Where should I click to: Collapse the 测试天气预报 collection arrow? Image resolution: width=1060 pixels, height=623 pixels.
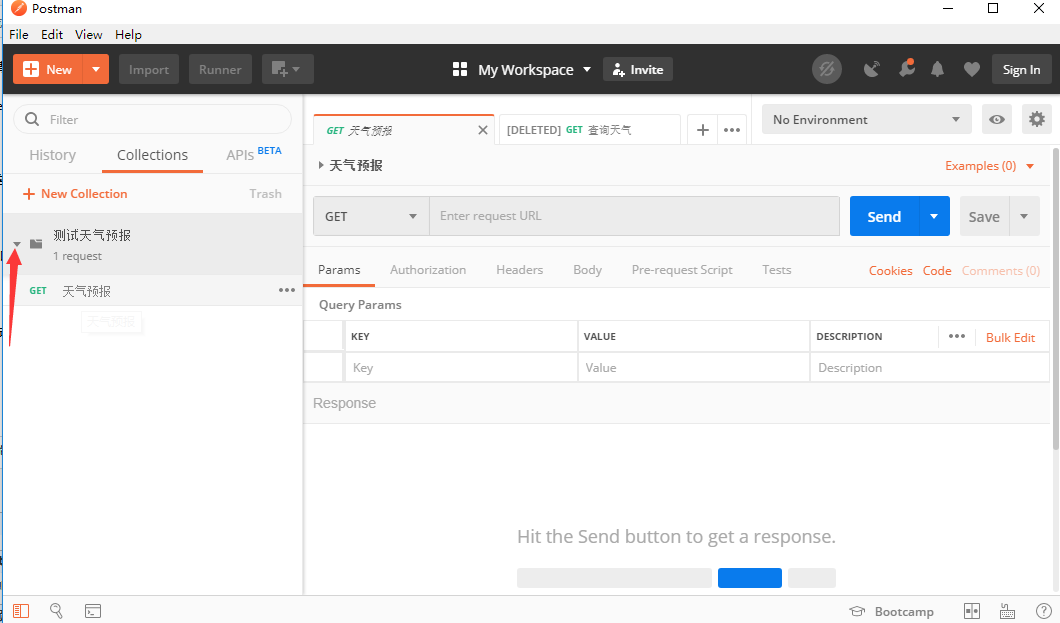pos(17,244)
